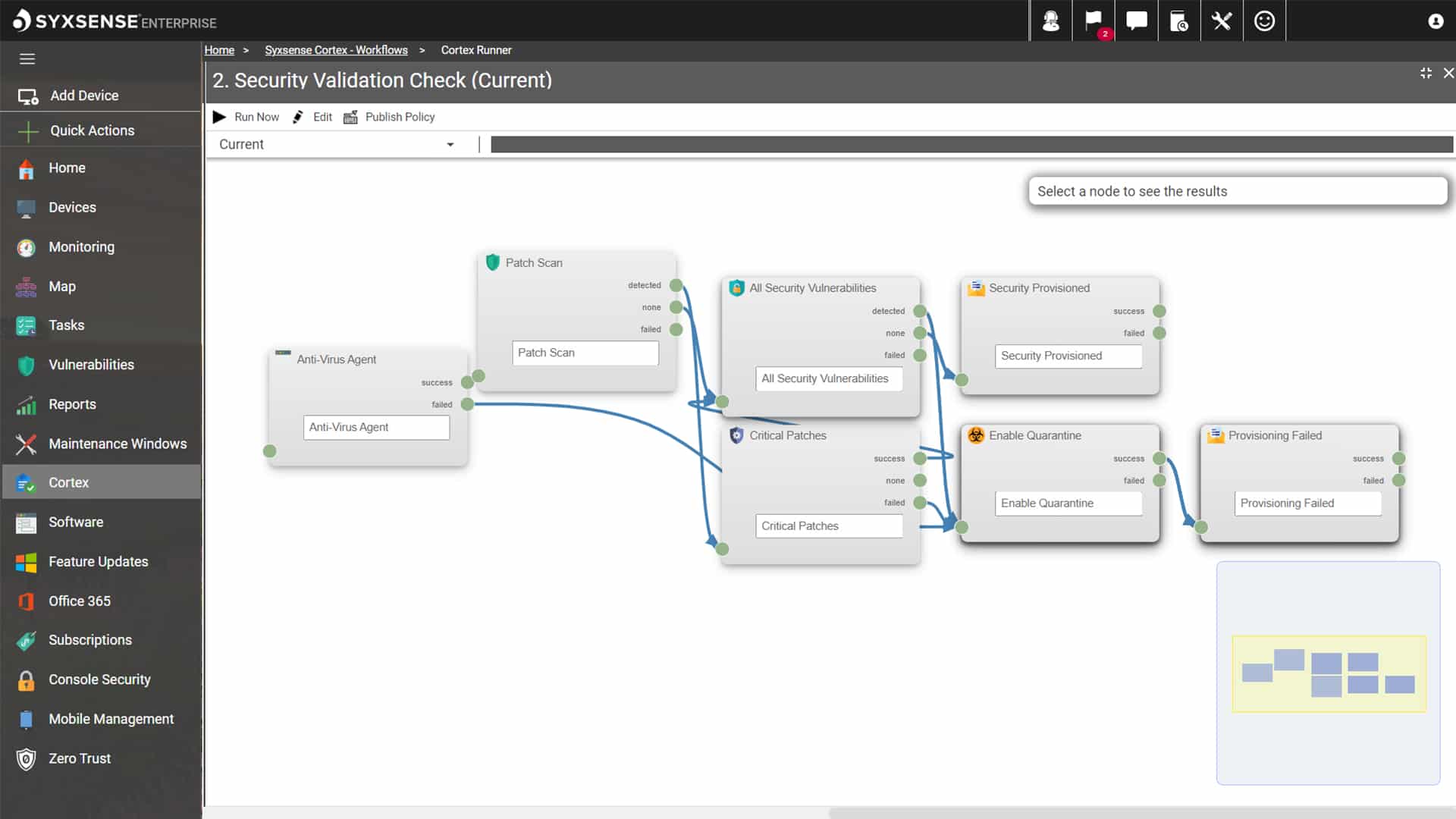Image resolution: width=1456 pixels, height=819 pixels.
Task: Click the Edit workflow button
Action: click(x=313, y=117)
